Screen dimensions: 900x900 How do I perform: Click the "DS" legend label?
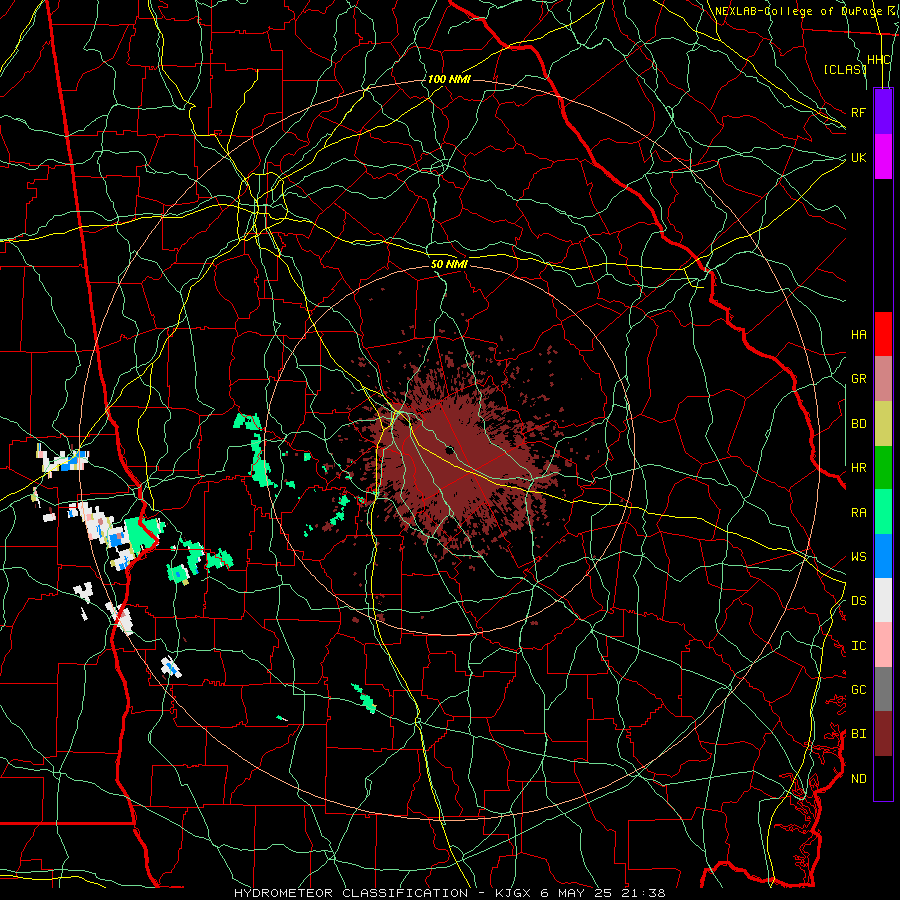click(858, 601)
